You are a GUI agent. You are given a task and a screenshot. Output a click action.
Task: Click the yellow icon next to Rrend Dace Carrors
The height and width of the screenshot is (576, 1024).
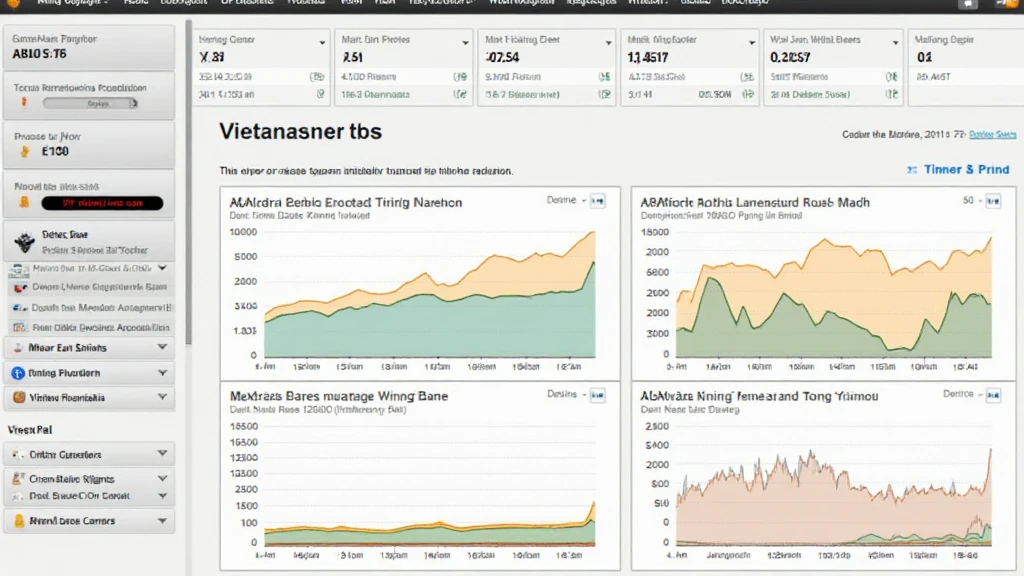click(18, 521)
